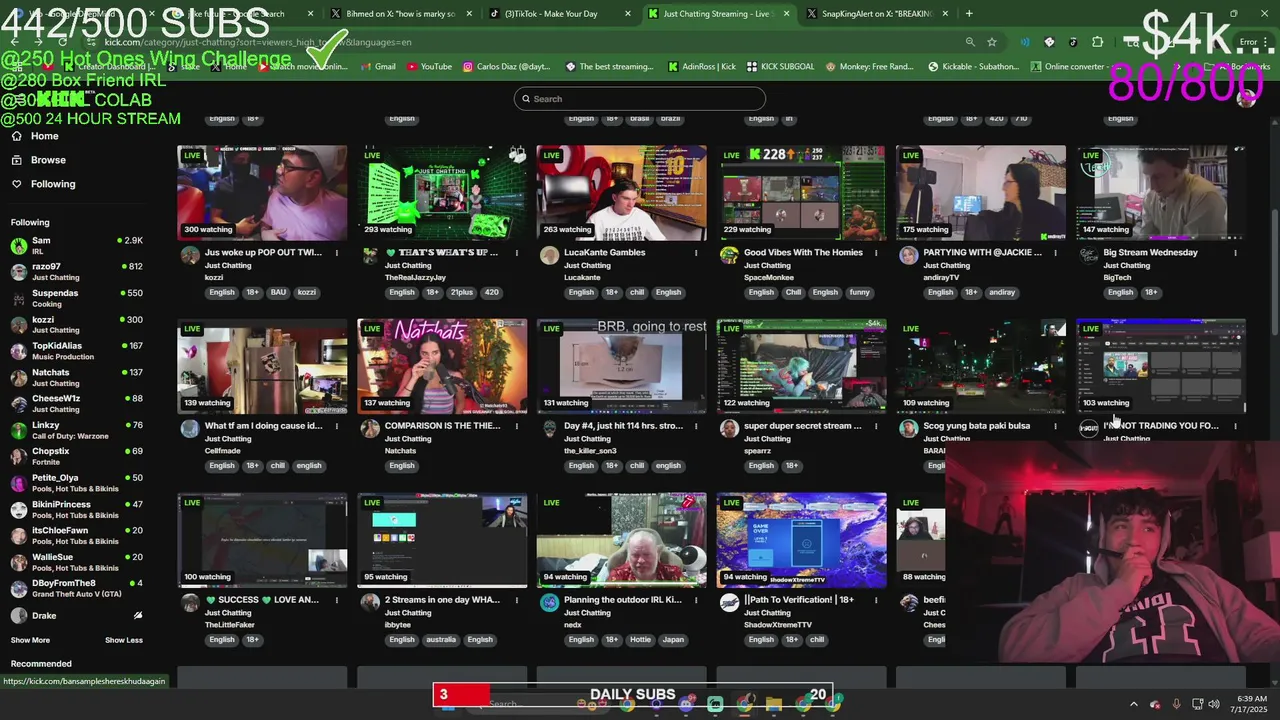The image size is (1280, 720).
Task: Click Natchats channel avatar on stream card
Action: (x=370, y=428)
